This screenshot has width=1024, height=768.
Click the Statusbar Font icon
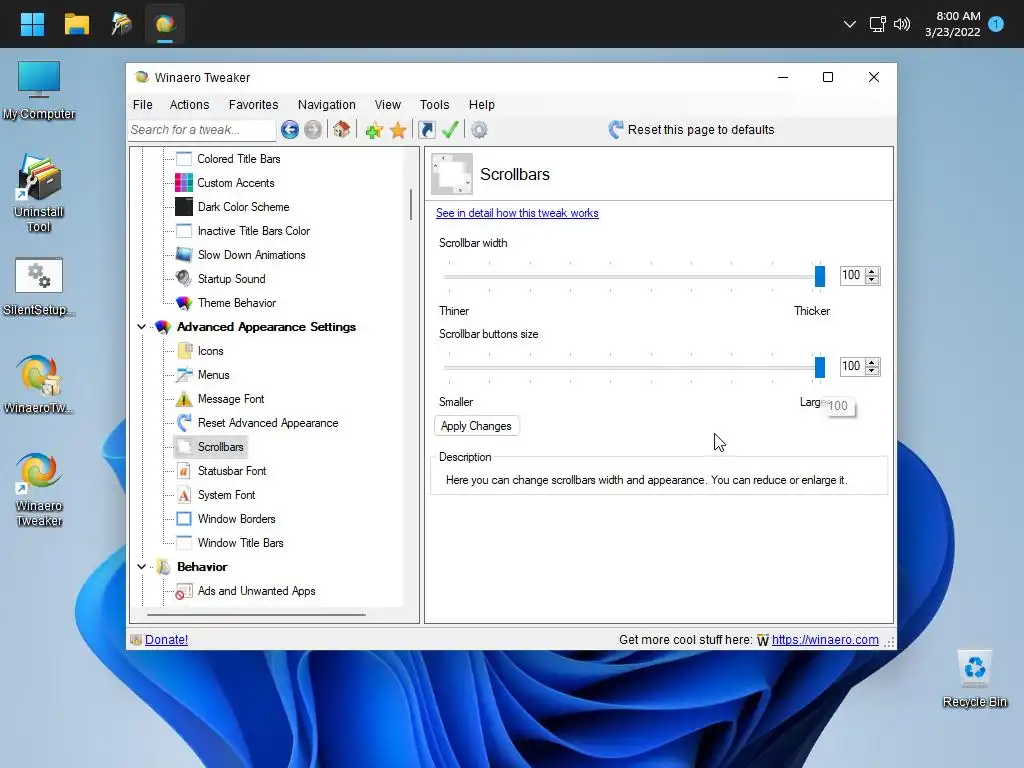[184, 471]
